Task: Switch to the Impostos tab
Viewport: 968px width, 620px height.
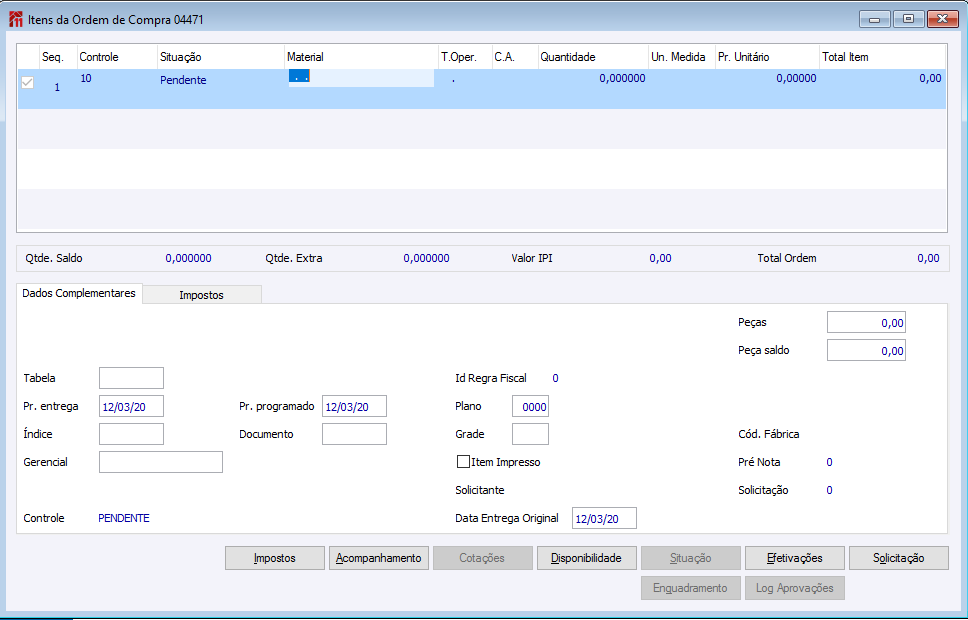Action: coord(201,295)
